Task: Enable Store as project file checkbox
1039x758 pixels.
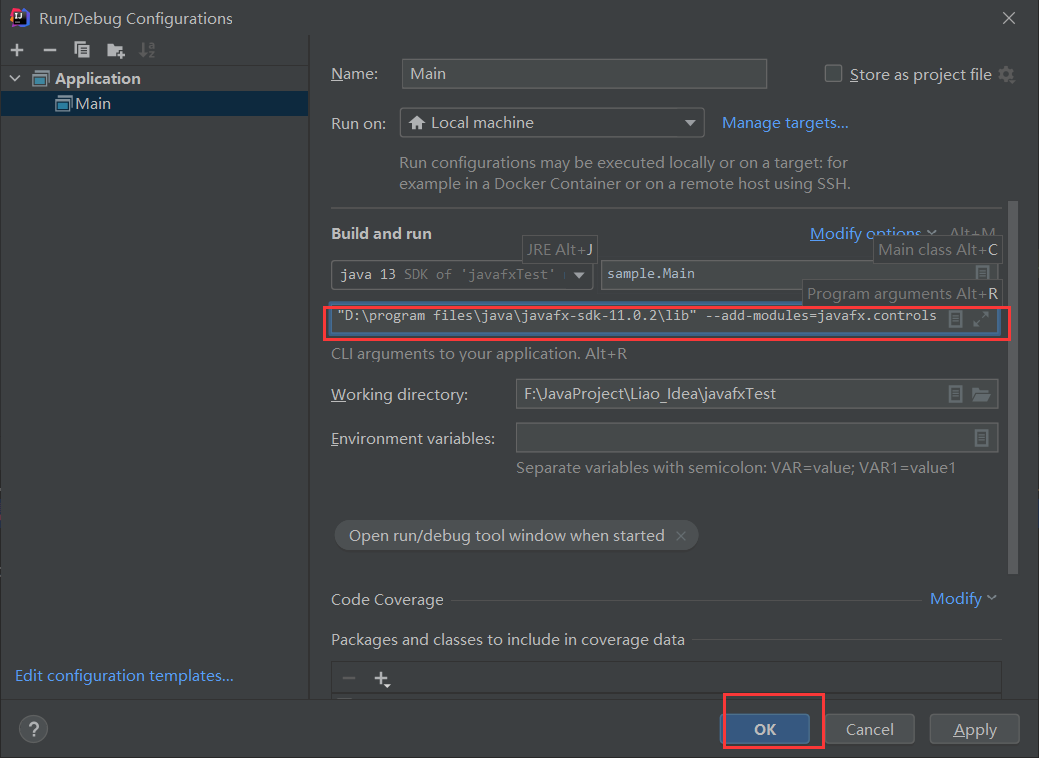Action: [833, 74]
